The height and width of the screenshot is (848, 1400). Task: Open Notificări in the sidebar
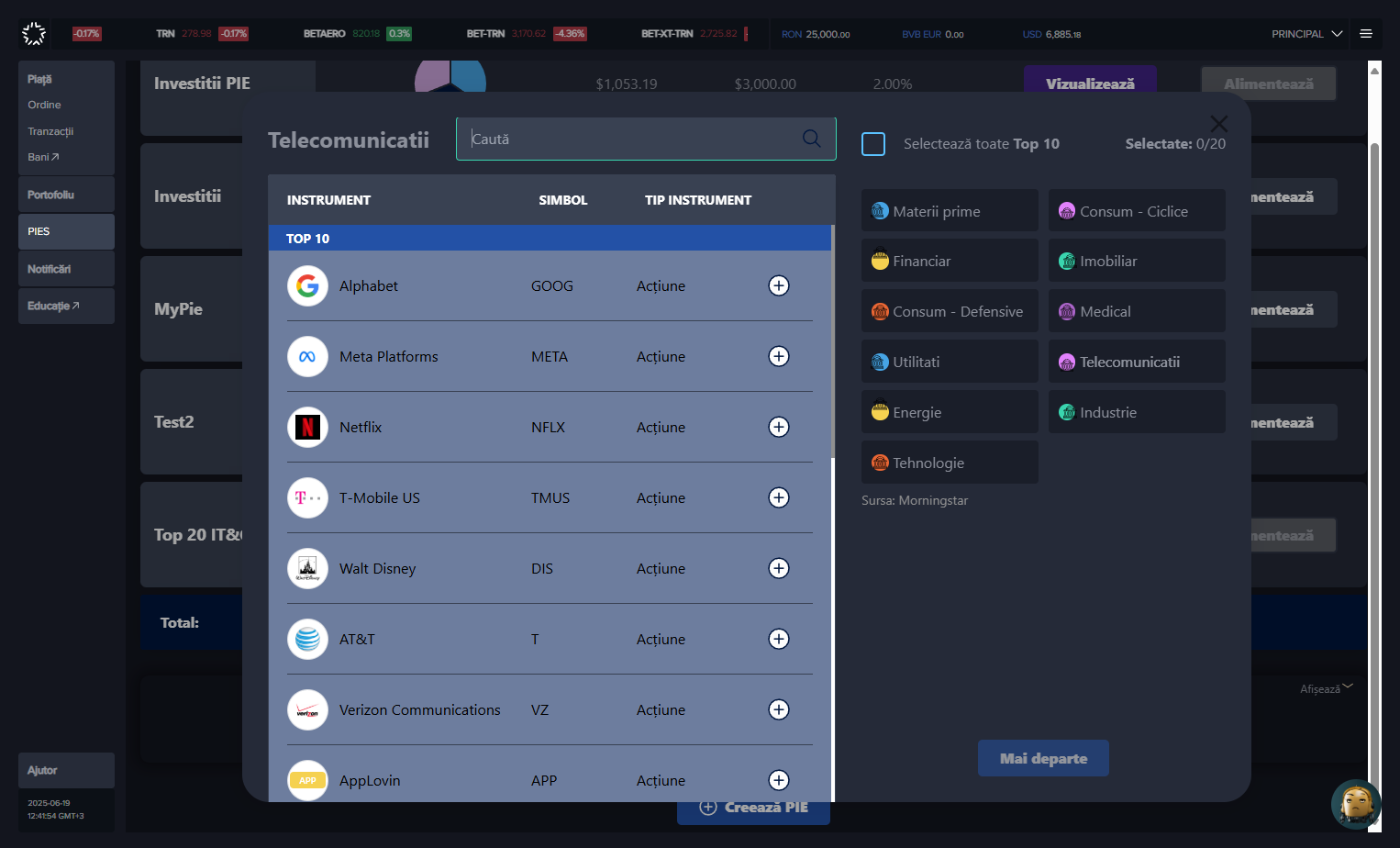(66, 269)
